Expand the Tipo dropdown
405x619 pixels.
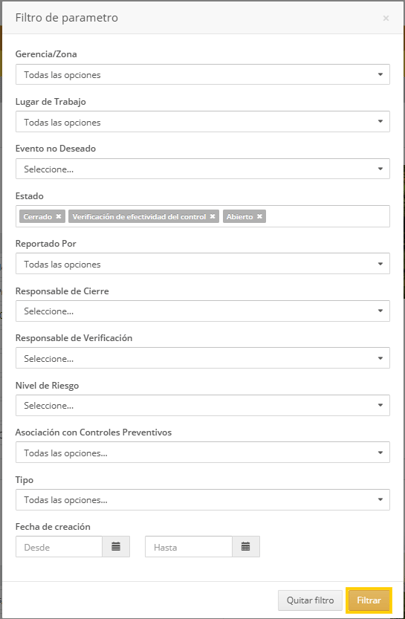pyautogui.click(x=202, y=500)
